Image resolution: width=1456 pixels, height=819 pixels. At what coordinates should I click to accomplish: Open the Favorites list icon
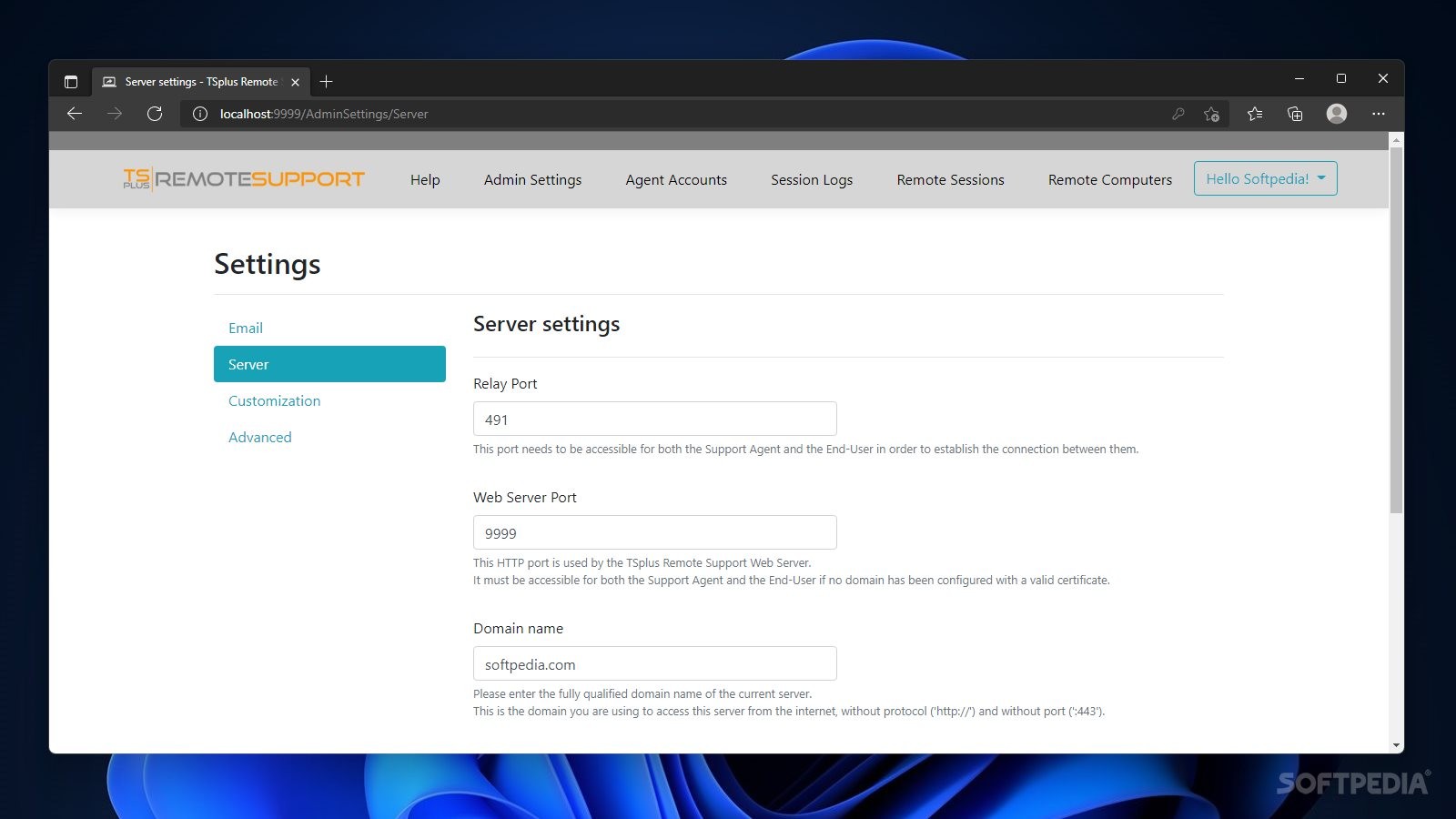coord(1255,114)
